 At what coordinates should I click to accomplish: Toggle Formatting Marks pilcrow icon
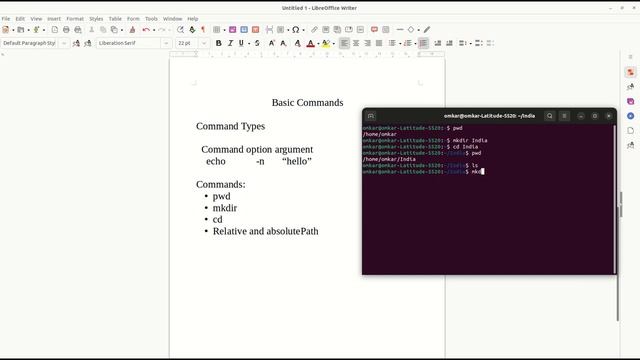point(203,30)
